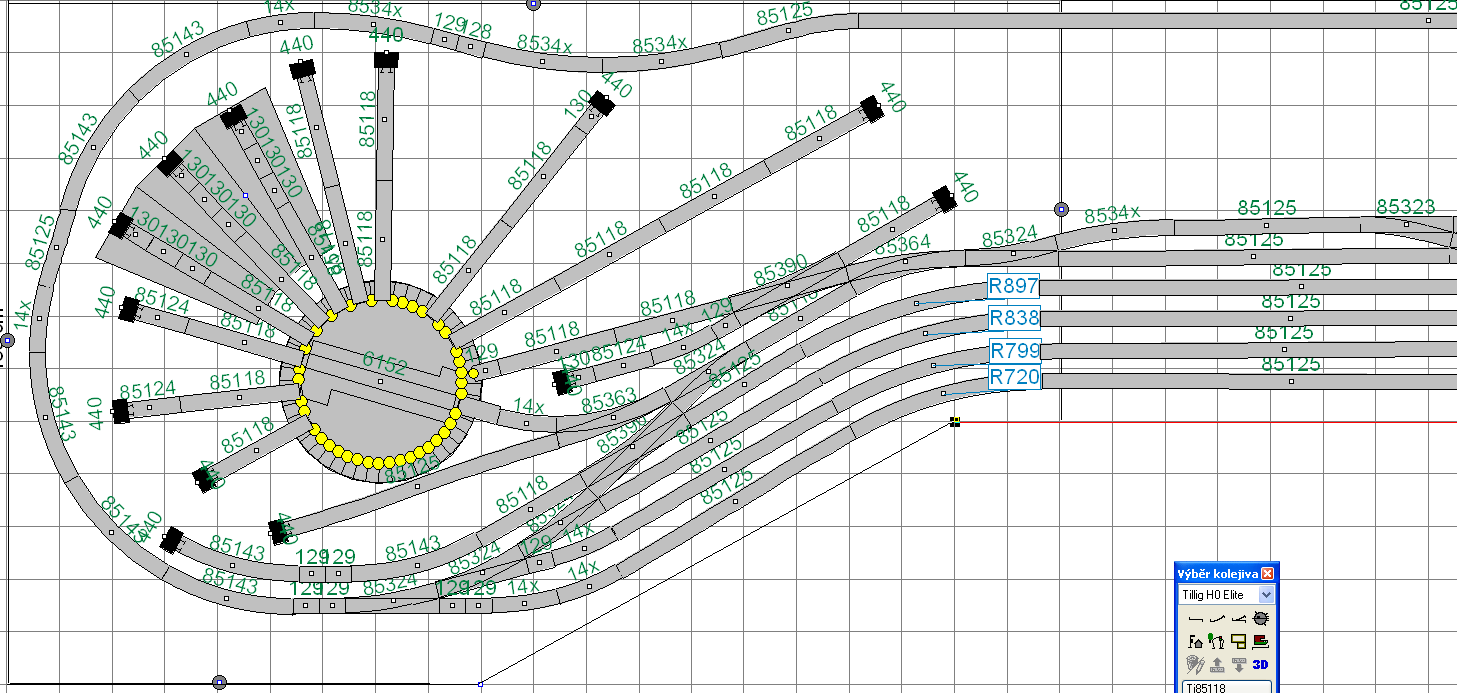
Task: Select the straight track icon
Action: point(1195,619)
